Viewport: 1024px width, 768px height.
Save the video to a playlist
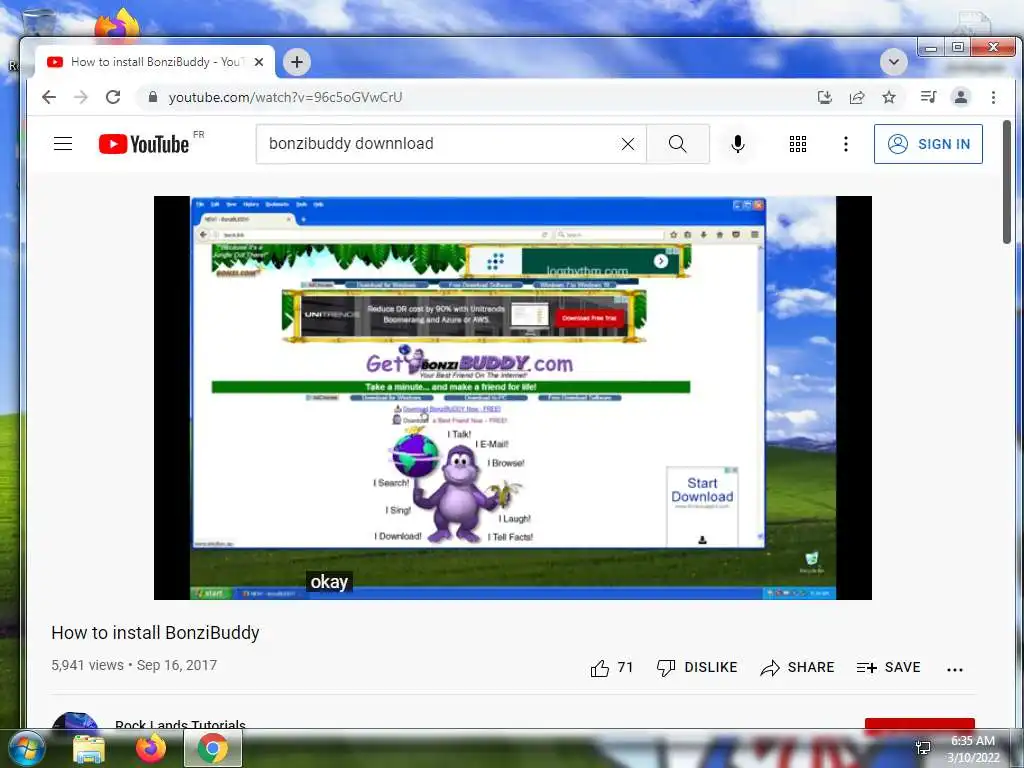(888, 667)
